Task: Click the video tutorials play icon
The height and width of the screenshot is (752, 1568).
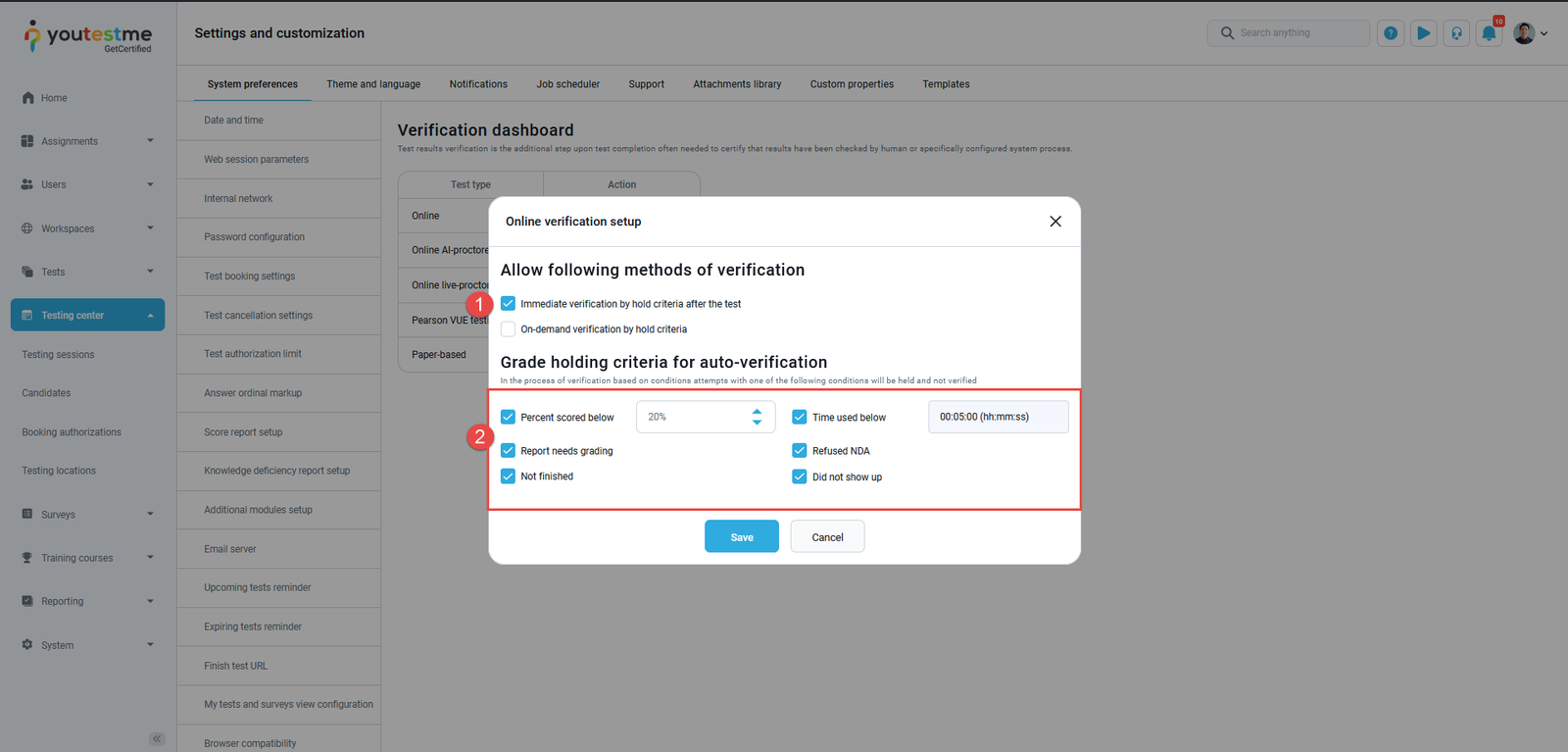Action: click(1424, 33)
